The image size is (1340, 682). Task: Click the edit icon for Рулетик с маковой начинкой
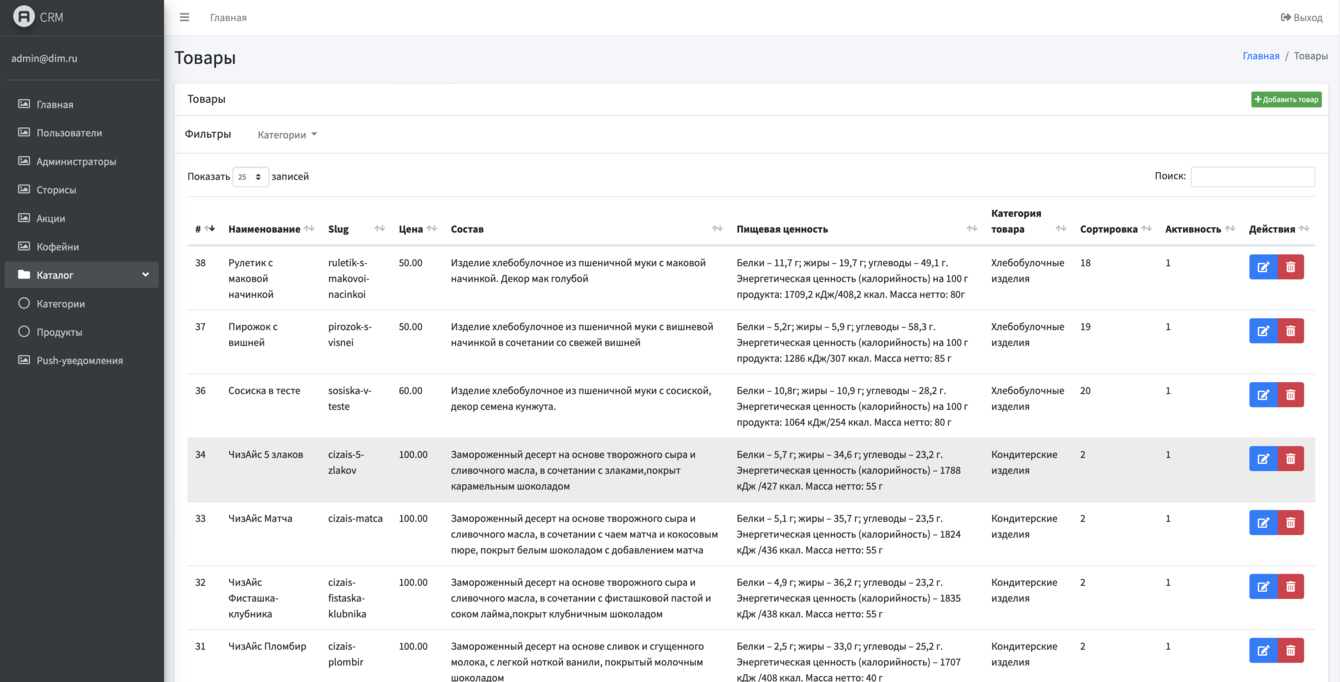pos(1263,267)
